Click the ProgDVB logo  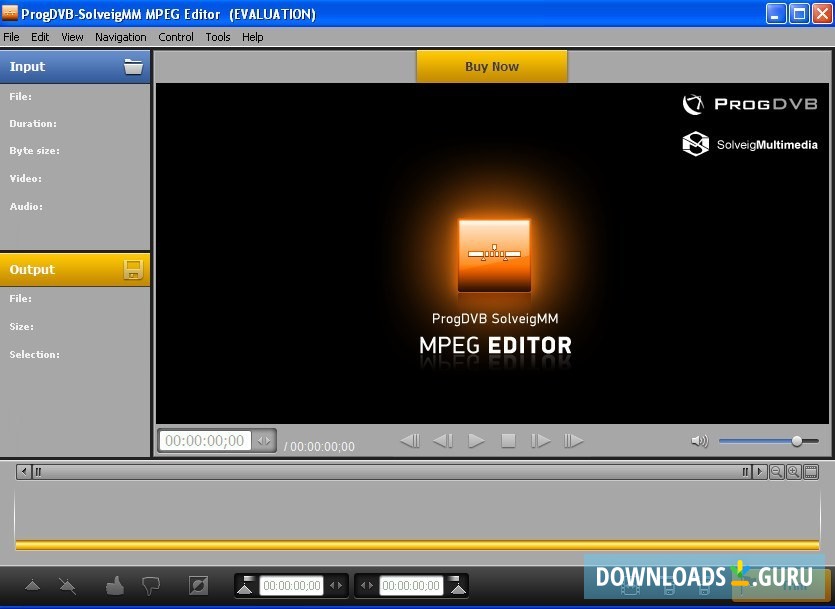click(750, 104)
